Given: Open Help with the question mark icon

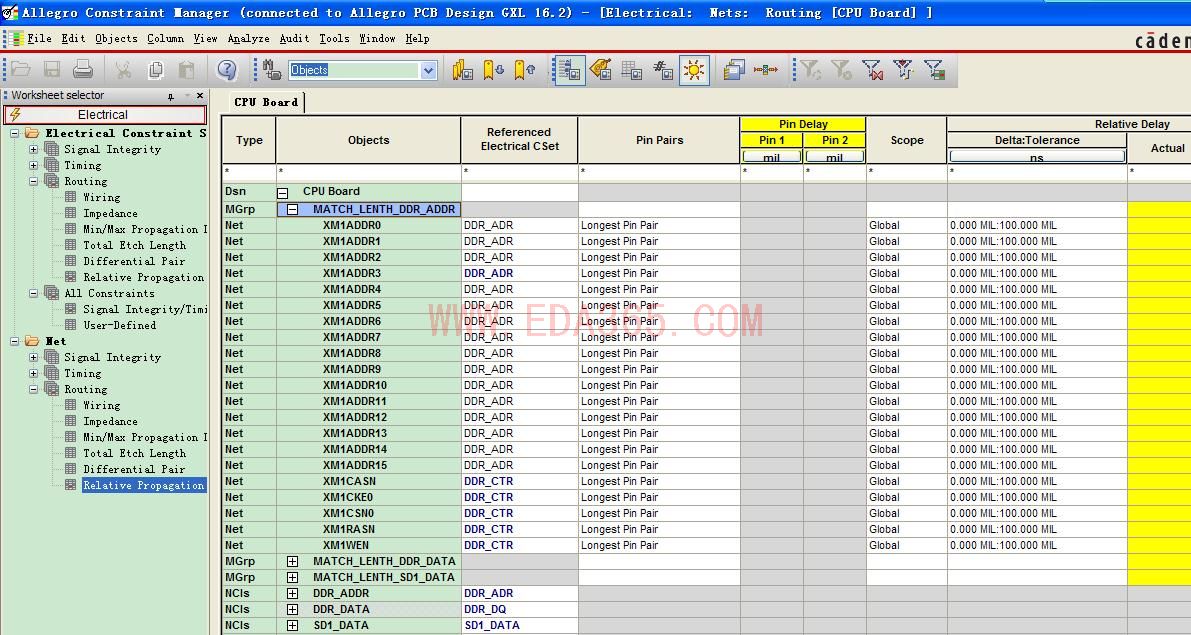Looking at the screenshot, I should (226, 70).
